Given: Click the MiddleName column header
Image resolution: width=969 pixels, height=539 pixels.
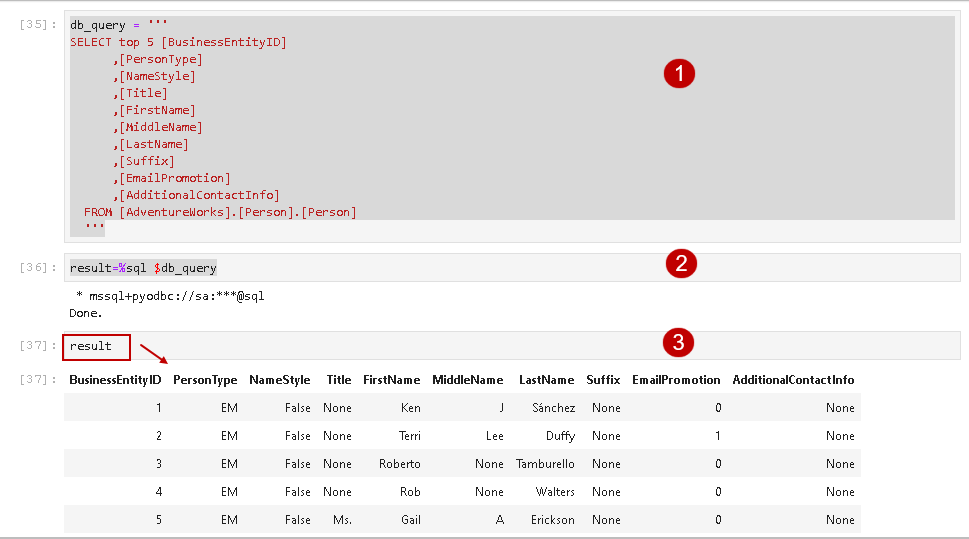Looking at the screenshot, I should click(468, 380).
